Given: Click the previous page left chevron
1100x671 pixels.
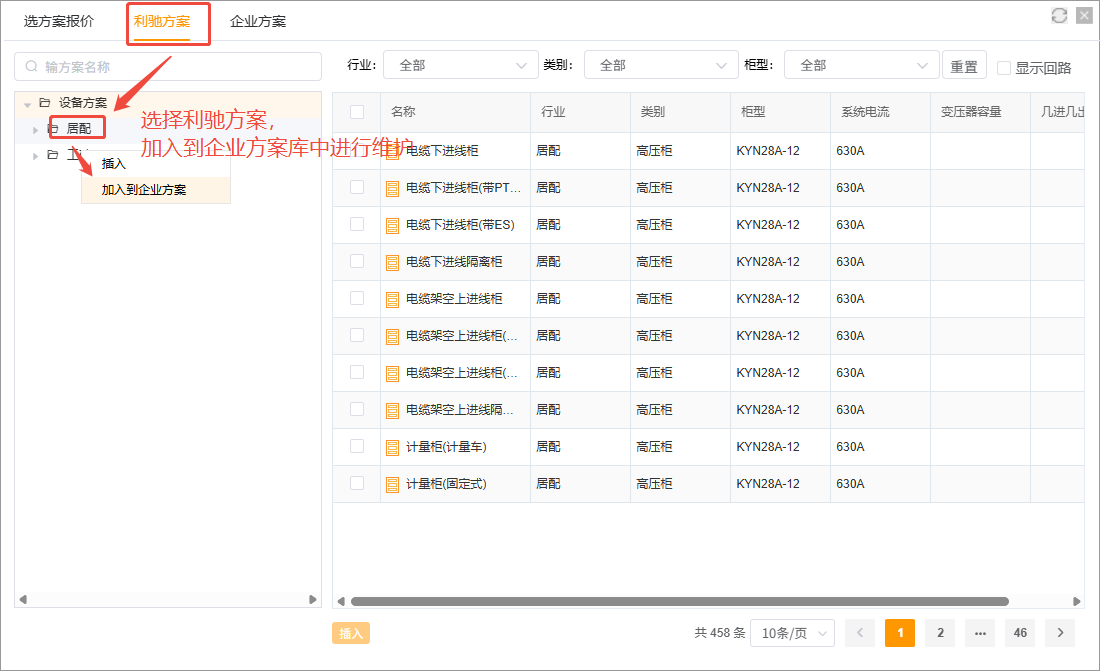Looking at the screenshot, I should point(859,633).
